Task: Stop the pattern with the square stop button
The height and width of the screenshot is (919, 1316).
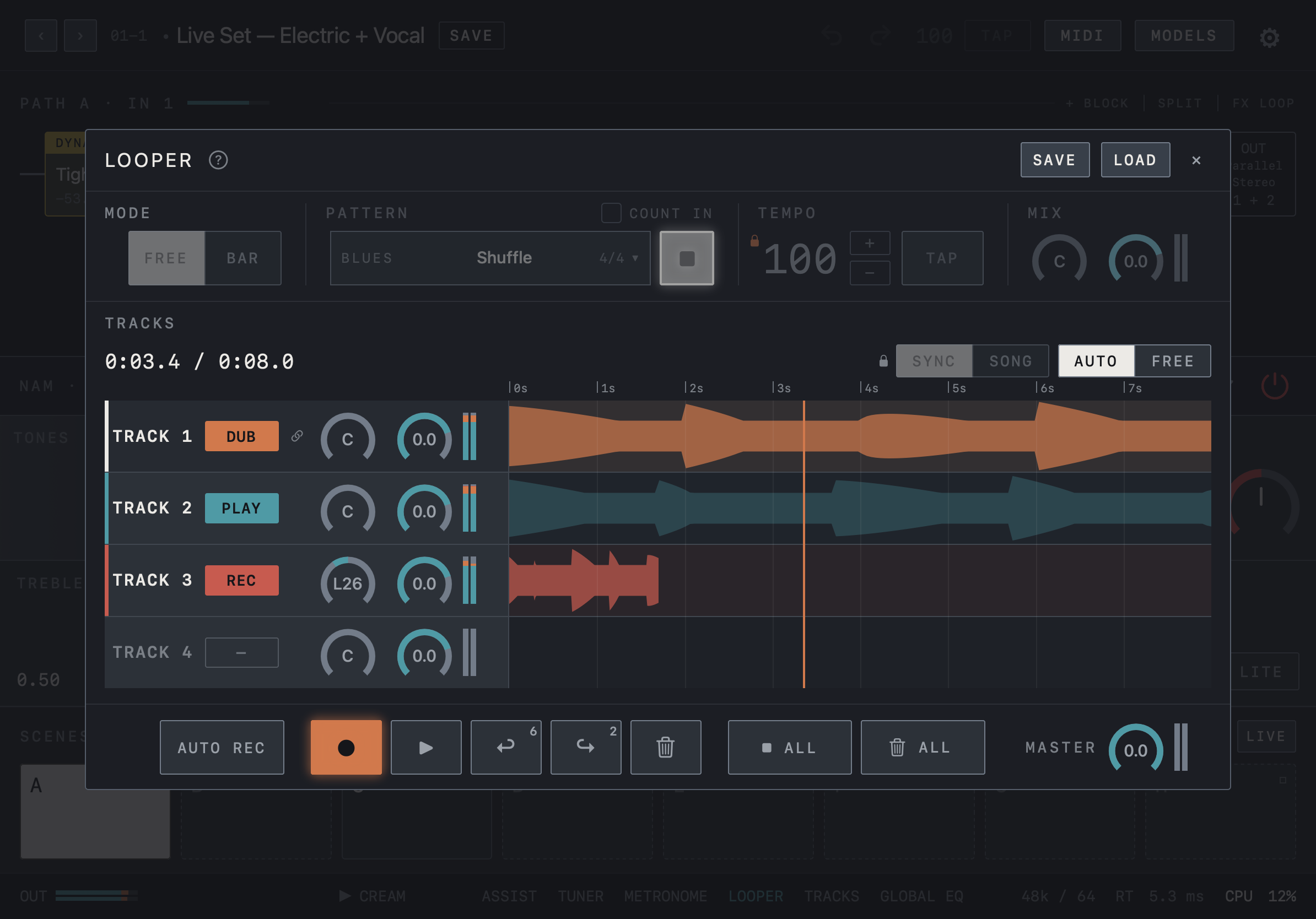Action: [x=687, y=258]
